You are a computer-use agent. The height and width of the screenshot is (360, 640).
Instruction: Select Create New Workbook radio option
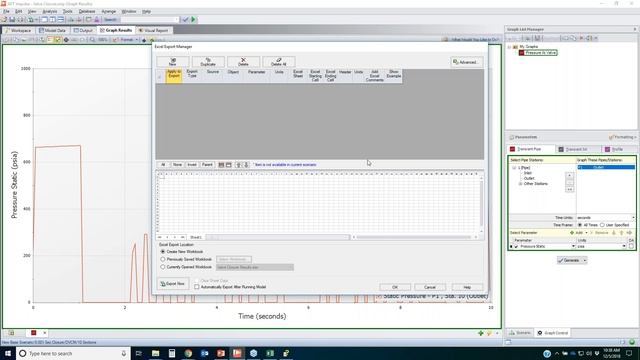(x=163, y=252)
